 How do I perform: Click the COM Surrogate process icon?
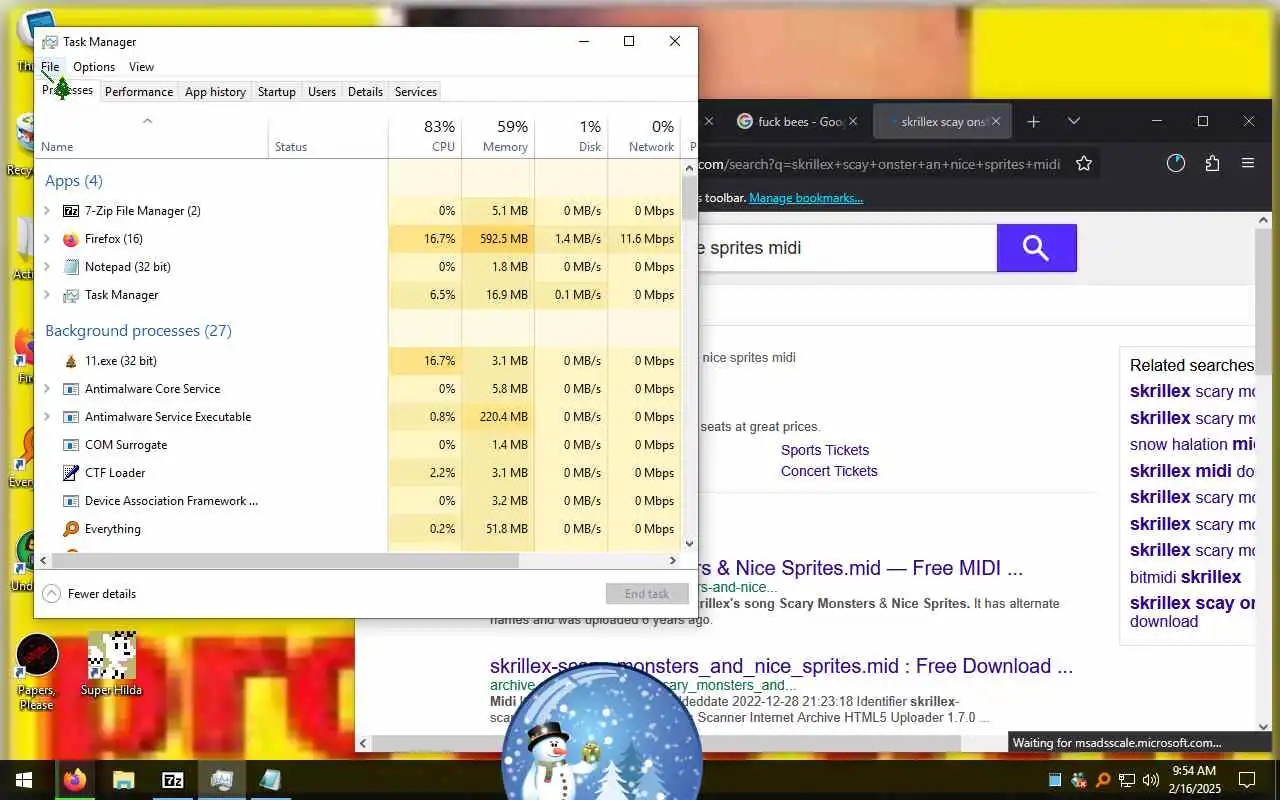[x=71, y=445]
